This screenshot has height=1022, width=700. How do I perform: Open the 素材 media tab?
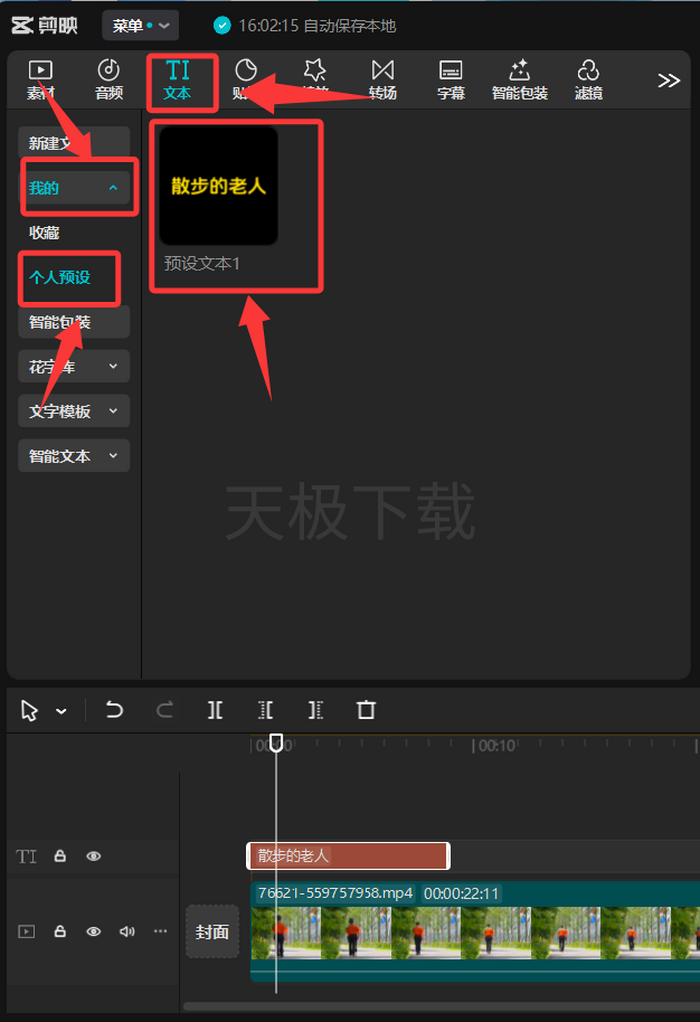click(x=40, y=80)
